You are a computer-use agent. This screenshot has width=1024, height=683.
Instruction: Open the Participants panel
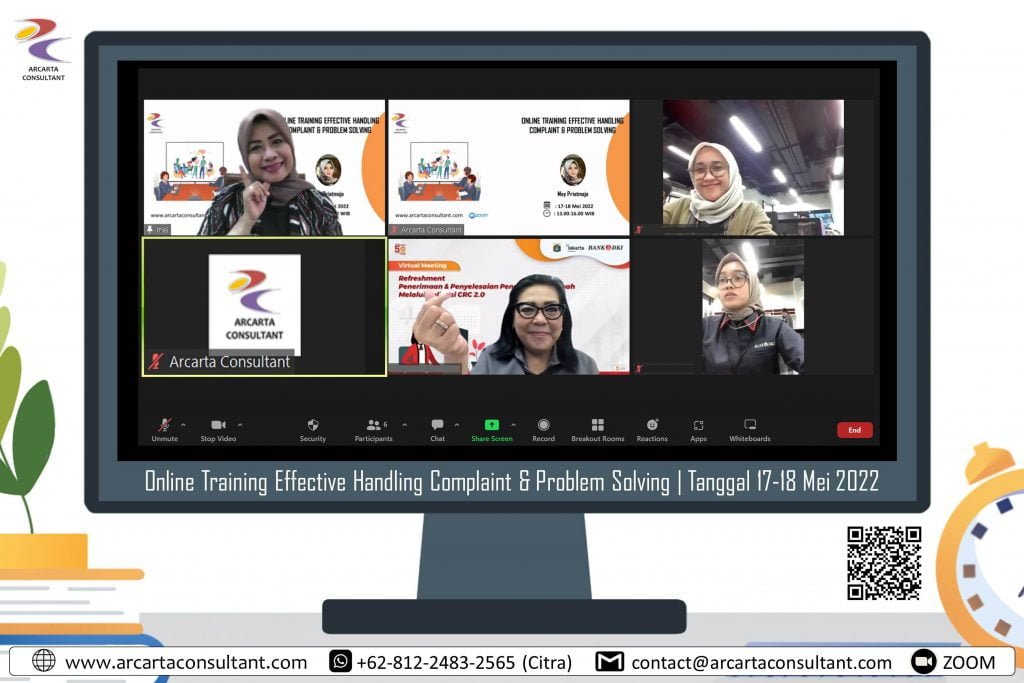pos(373,426)
